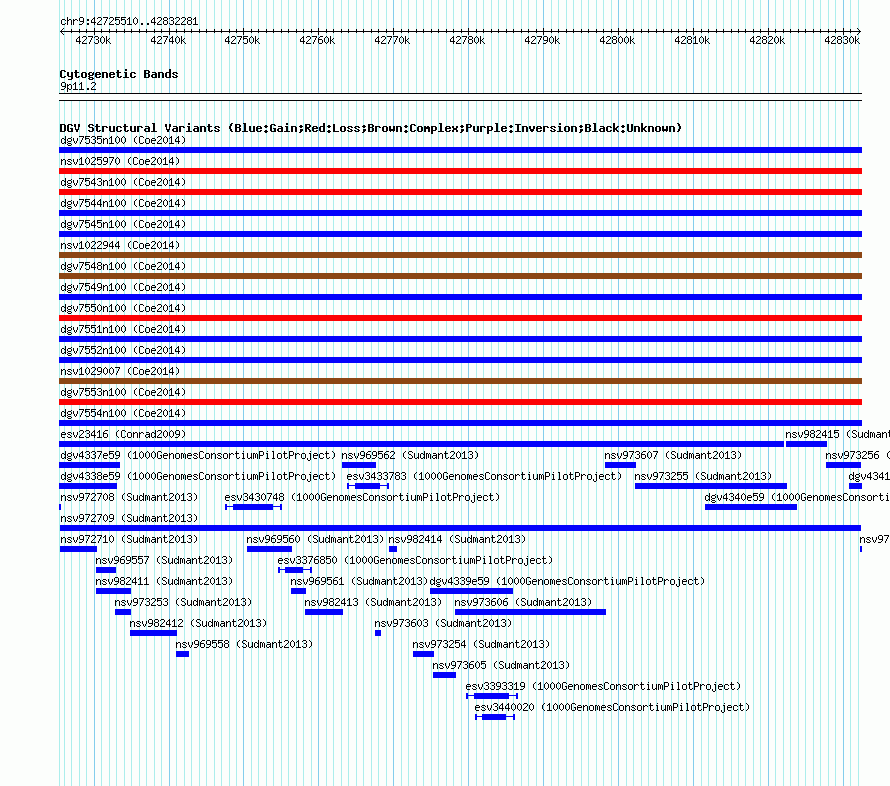Select the dgv7548n100 (Coe2014) label
This screenshot has height=786, width=890.
point(123,266)
